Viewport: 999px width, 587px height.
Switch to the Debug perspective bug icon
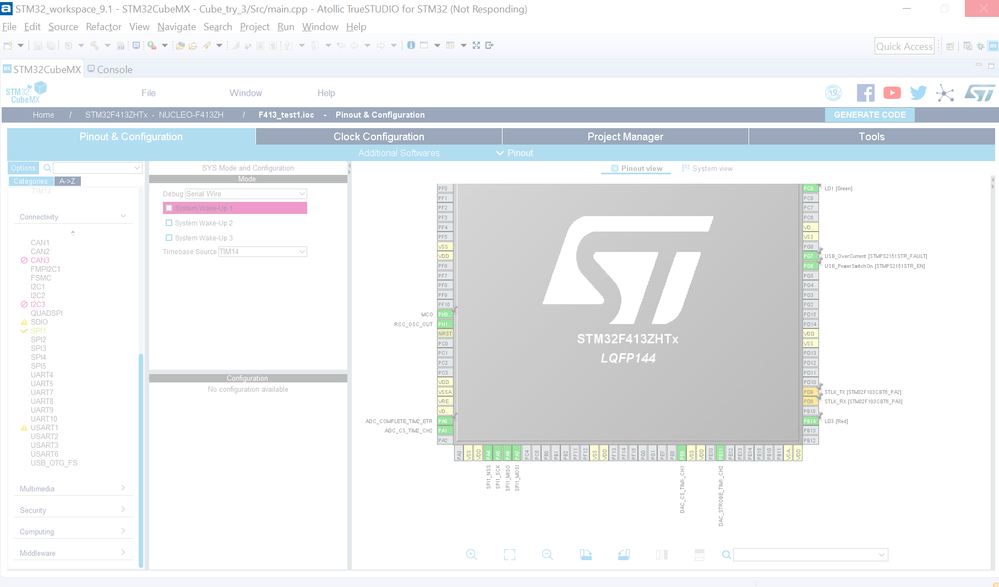[x=981, y=46]
